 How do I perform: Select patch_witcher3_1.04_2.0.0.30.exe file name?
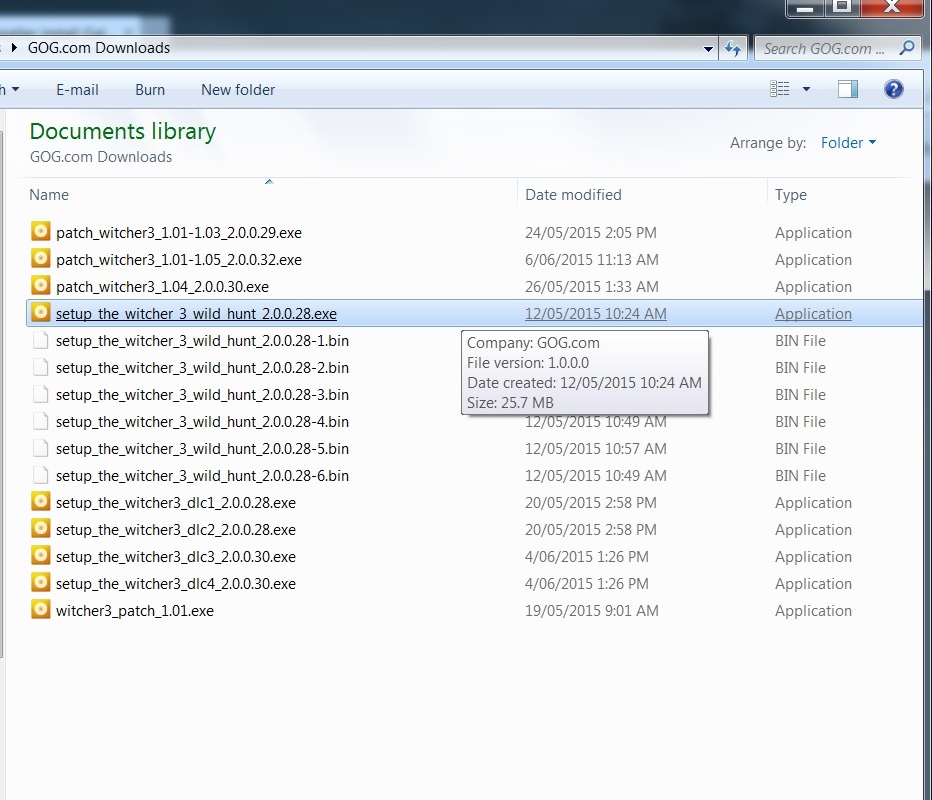click(x=162, y=286)
